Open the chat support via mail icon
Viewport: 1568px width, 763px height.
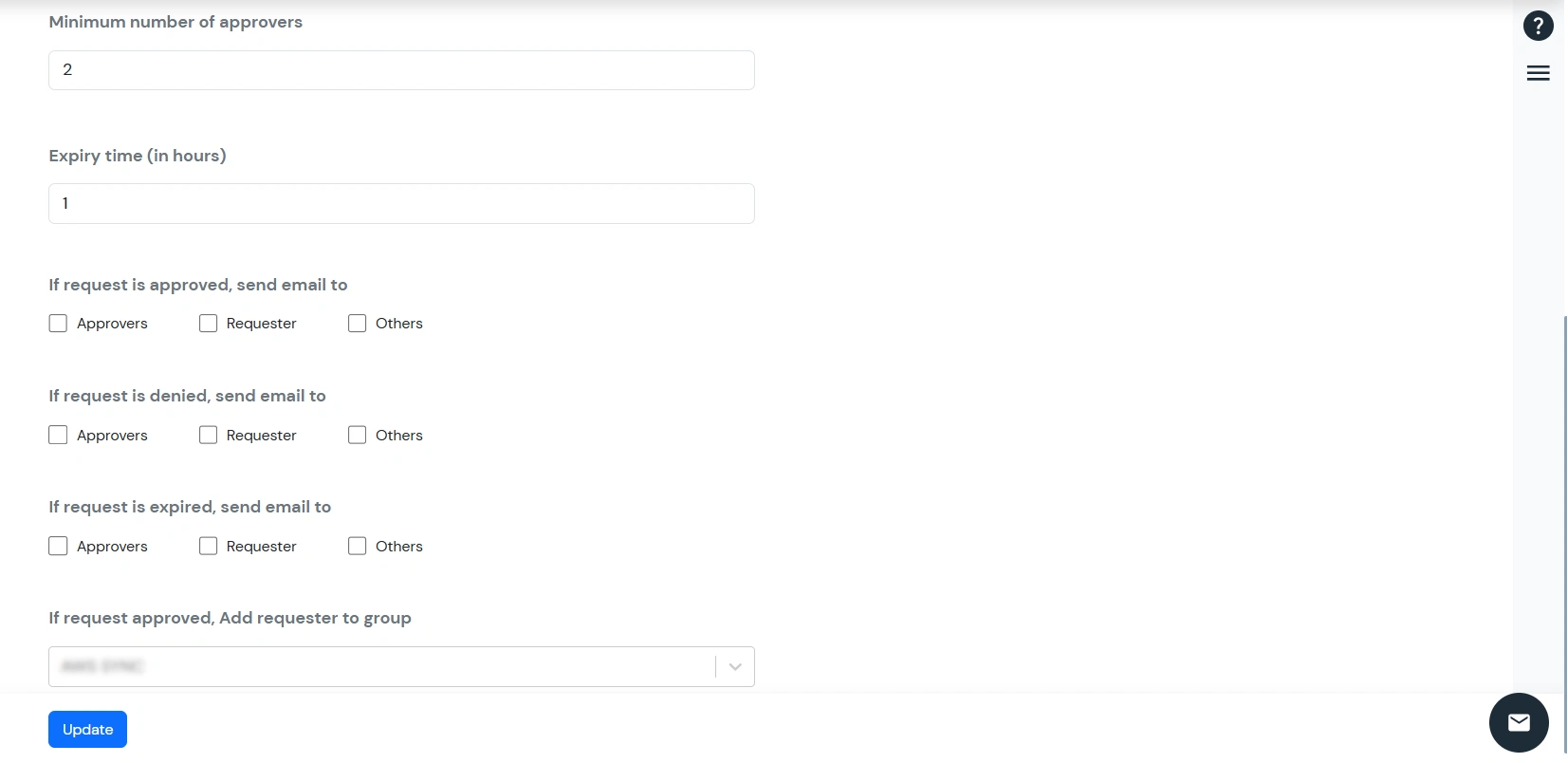pyautogui.click(x=1519, y=722)
